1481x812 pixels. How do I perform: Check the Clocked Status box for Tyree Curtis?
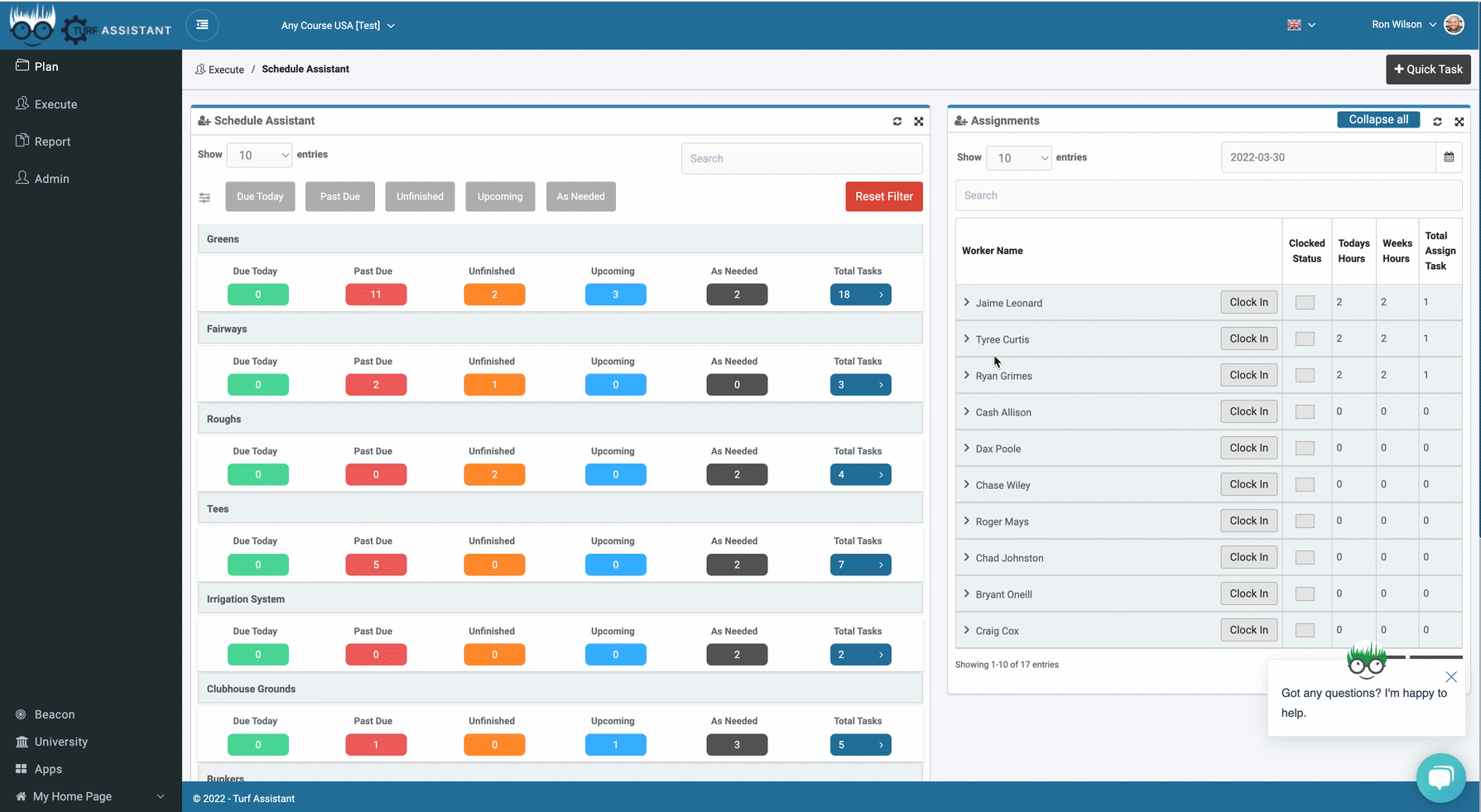[x=1305, y=338]
